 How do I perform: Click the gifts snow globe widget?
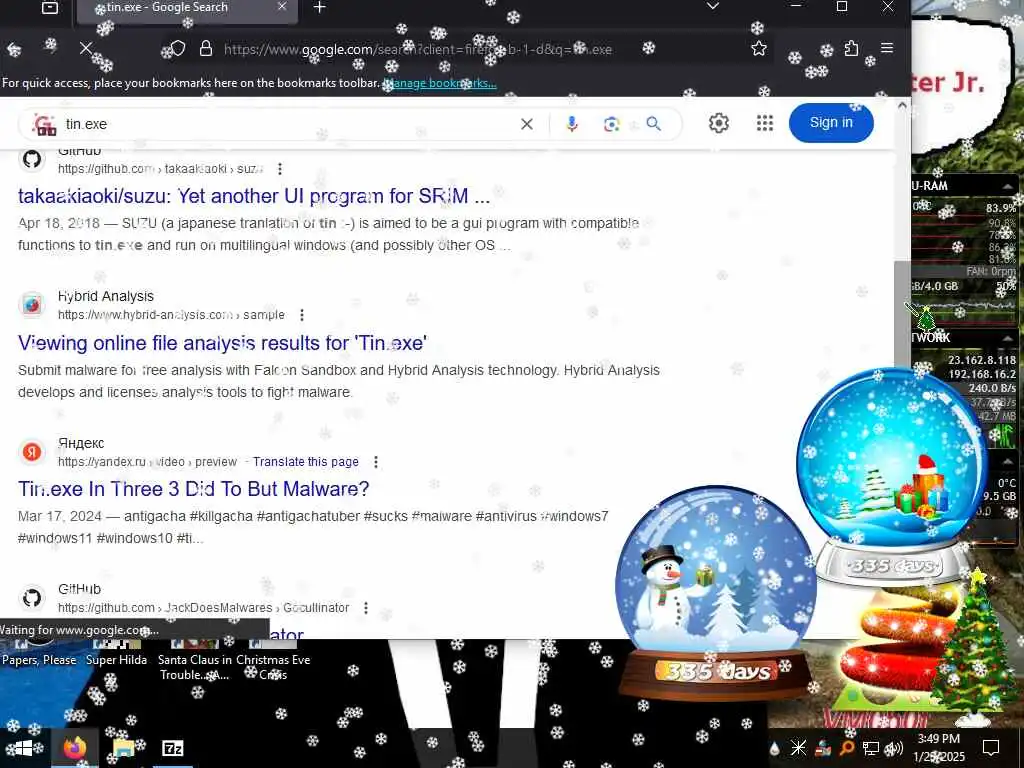pyautogui.click(x=892, y=475)
